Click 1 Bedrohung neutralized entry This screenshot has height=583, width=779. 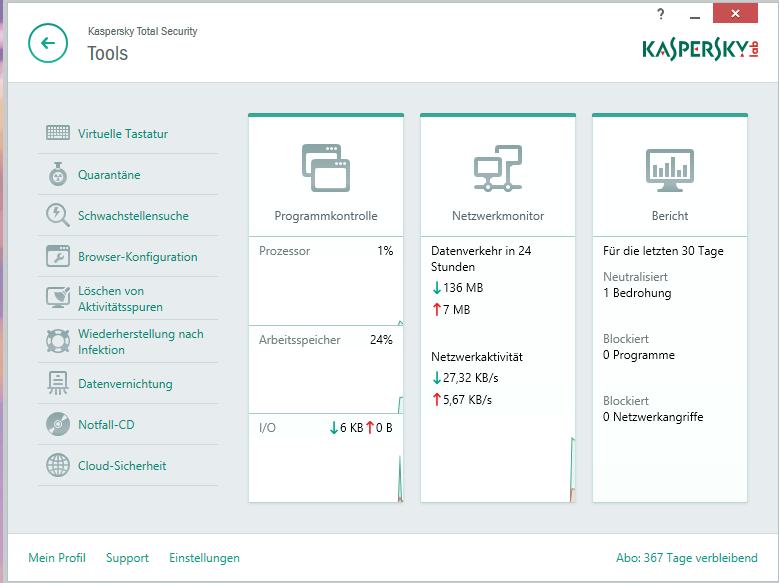click(x=637, y=293)
